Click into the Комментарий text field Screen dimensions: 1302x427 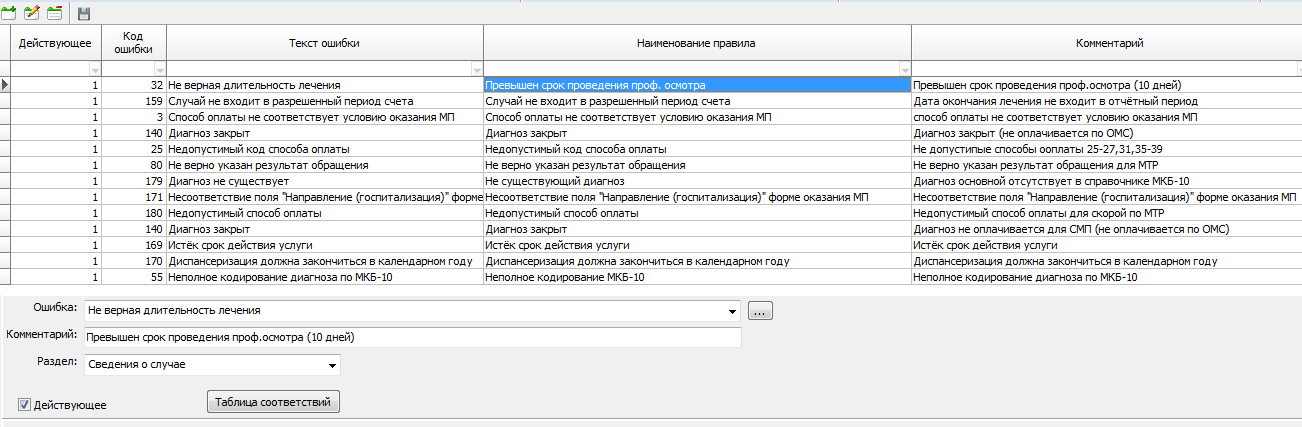[412, 337]
